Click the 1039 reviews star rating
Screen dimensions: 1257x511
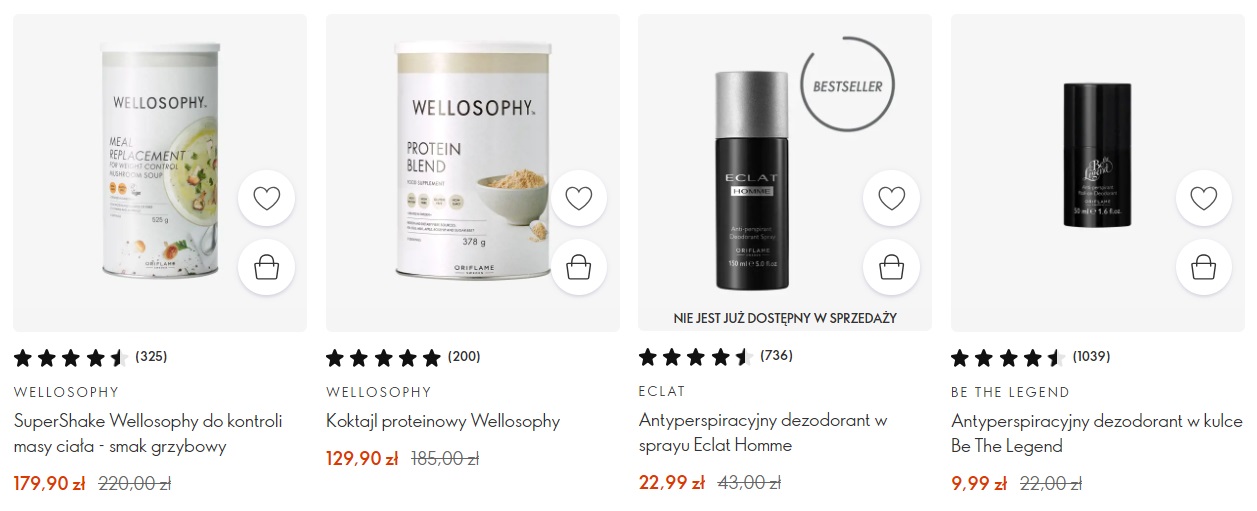pyautogui.click(x=1031, y=357)
